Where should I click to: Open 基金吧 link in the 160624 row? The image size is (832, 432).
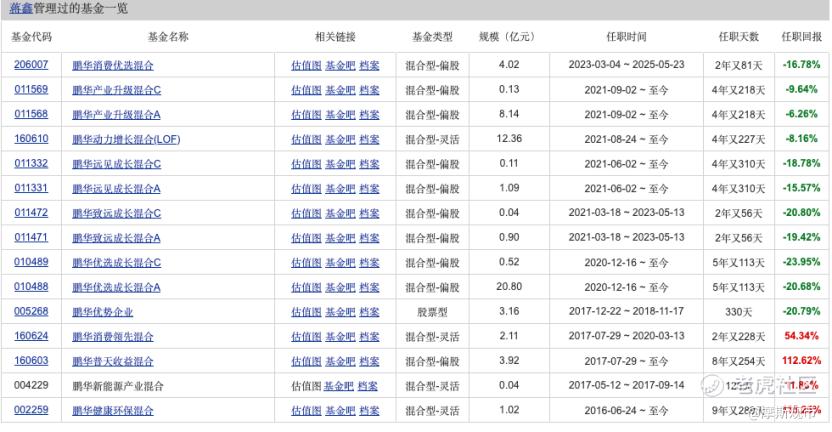pos(340,336)
